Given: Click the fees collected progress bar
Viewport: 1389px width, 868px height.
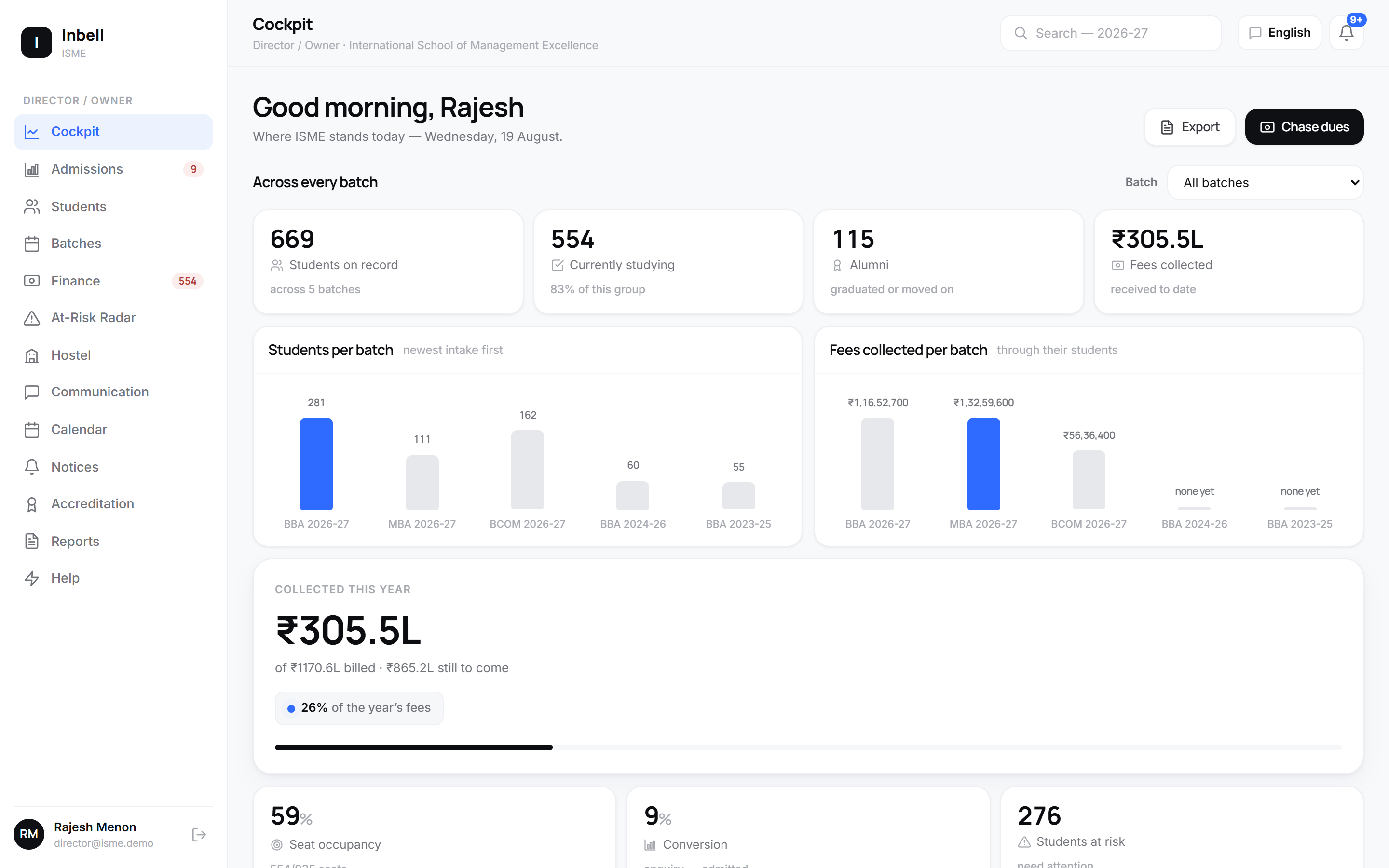Looking at the screenshot, I should point(808,747).
